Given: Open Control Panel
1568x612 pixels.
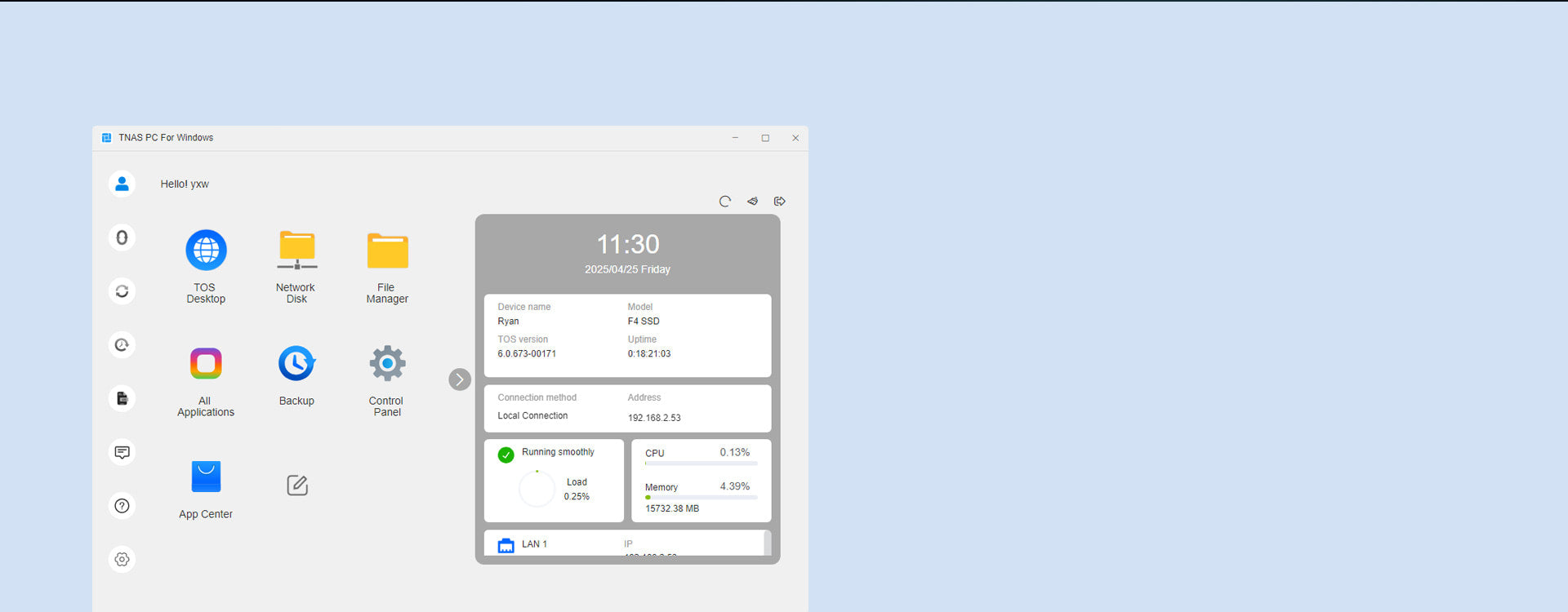Looking at the screenshot, I should 387,364.
